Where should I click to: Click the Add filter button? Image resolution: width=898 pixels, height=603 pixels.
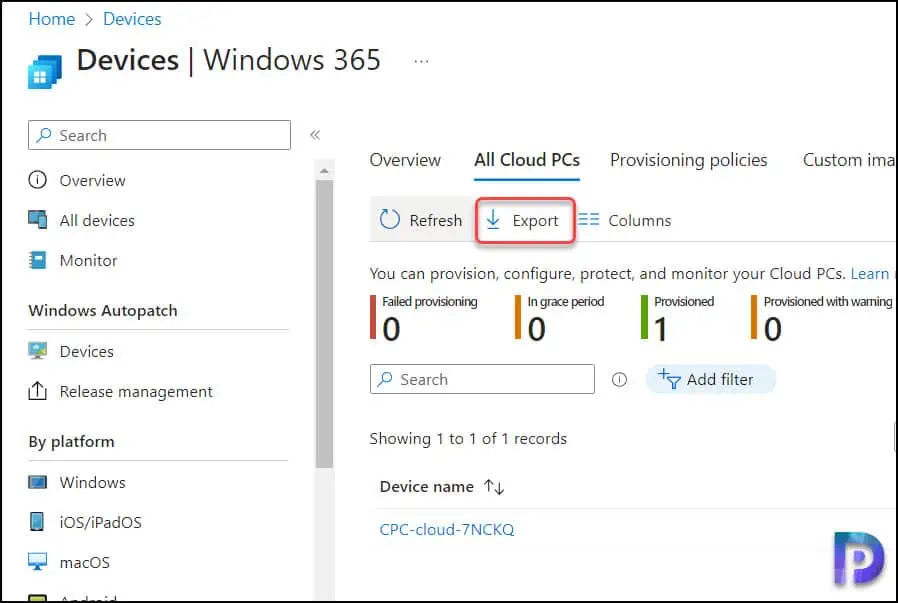tap(710, 379)
